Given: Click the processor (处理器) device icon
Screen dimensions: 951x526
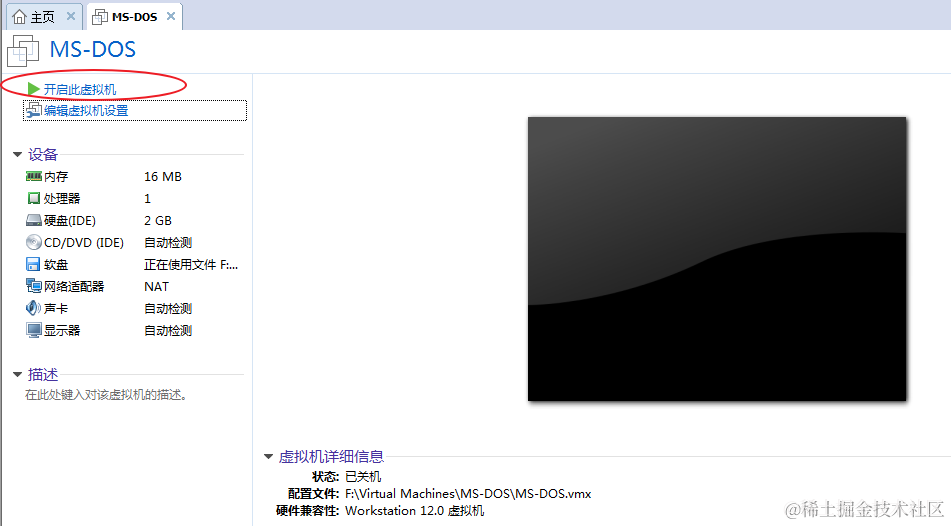Looking at the screenshot, I should (34, 198).
